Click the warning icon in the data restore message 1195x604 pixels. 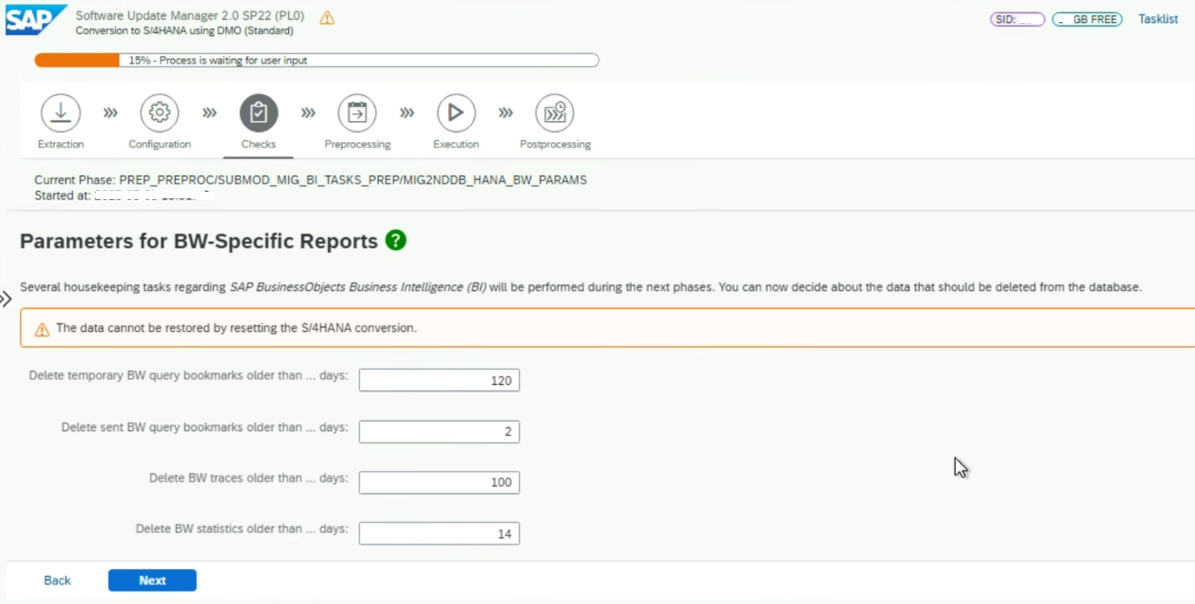42,329
